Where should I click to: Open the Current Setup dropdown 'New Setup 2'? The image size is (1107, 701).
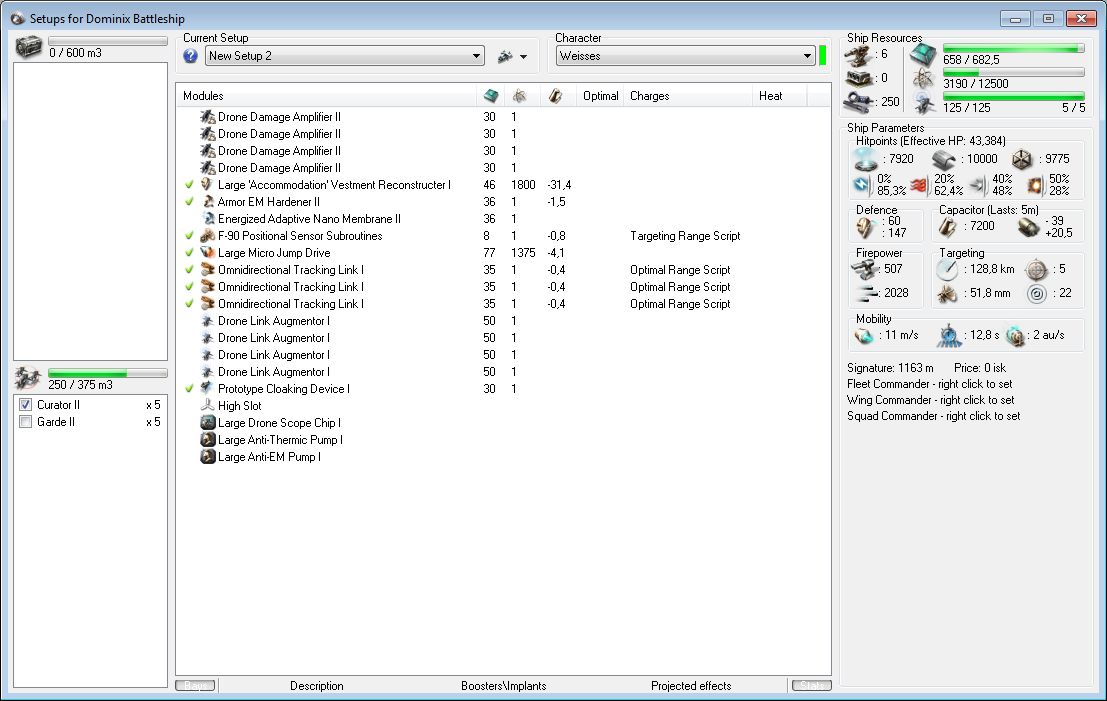pyautogui.click(x=345, y=56)
